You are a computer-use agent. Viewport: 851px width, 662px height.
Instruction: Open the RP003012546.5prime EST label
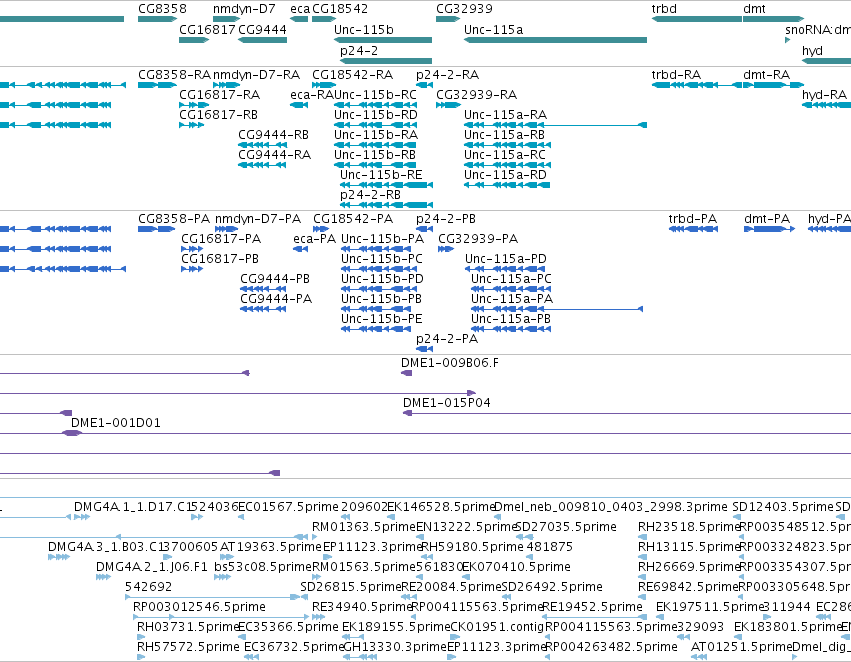(x=199, y=607)
